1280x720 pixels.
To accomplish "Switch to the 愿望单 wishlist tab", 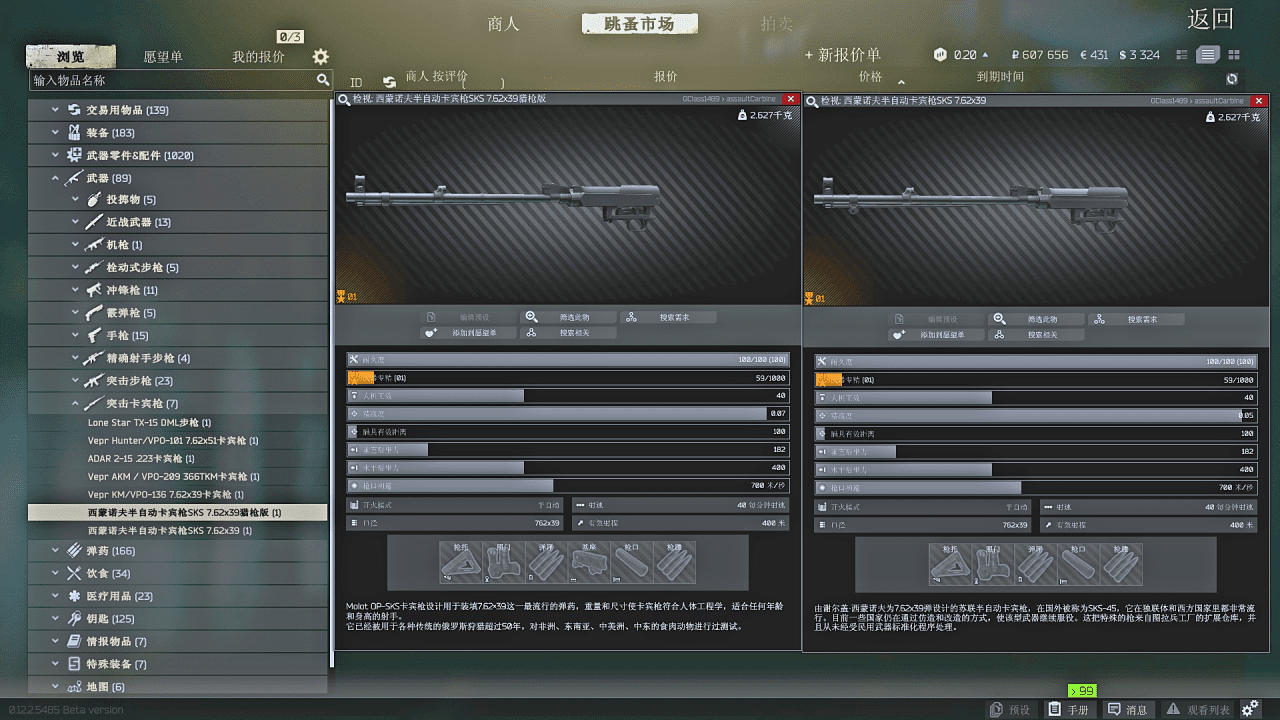I will 163,57.
